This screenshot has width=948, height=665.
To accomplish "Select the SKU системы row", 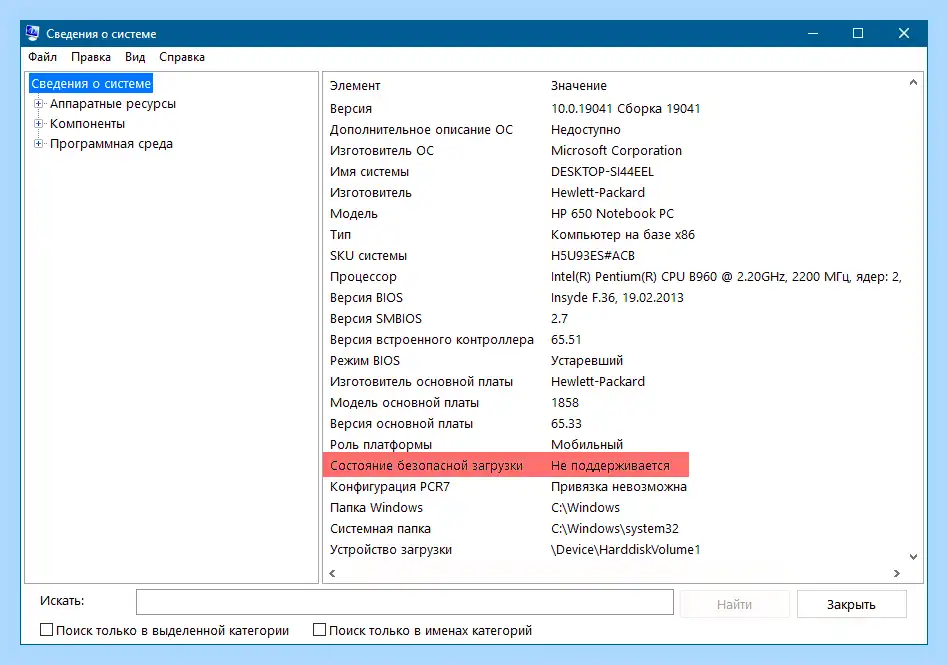I will [x=614, y=256].
